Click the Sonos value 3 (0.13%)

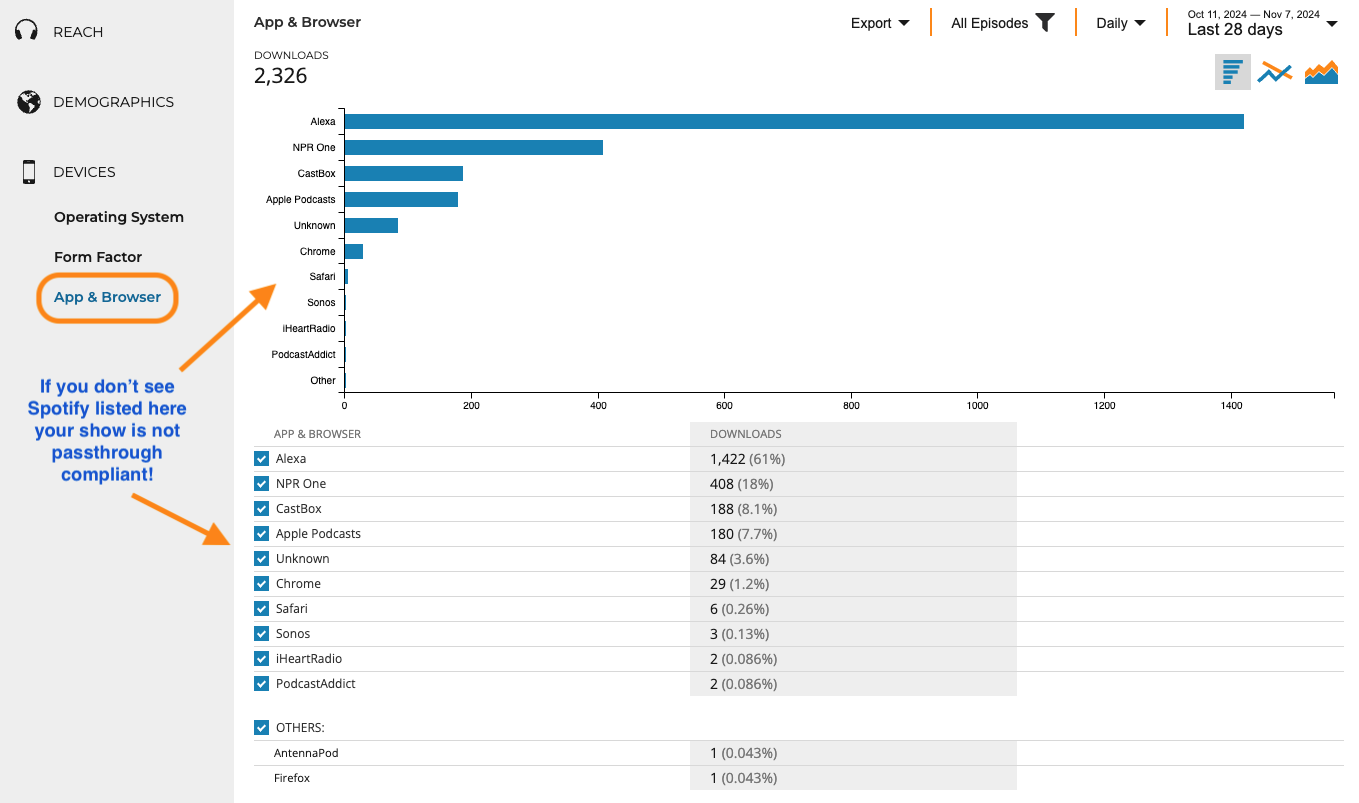pyautogui.click(x=742, y=634)
